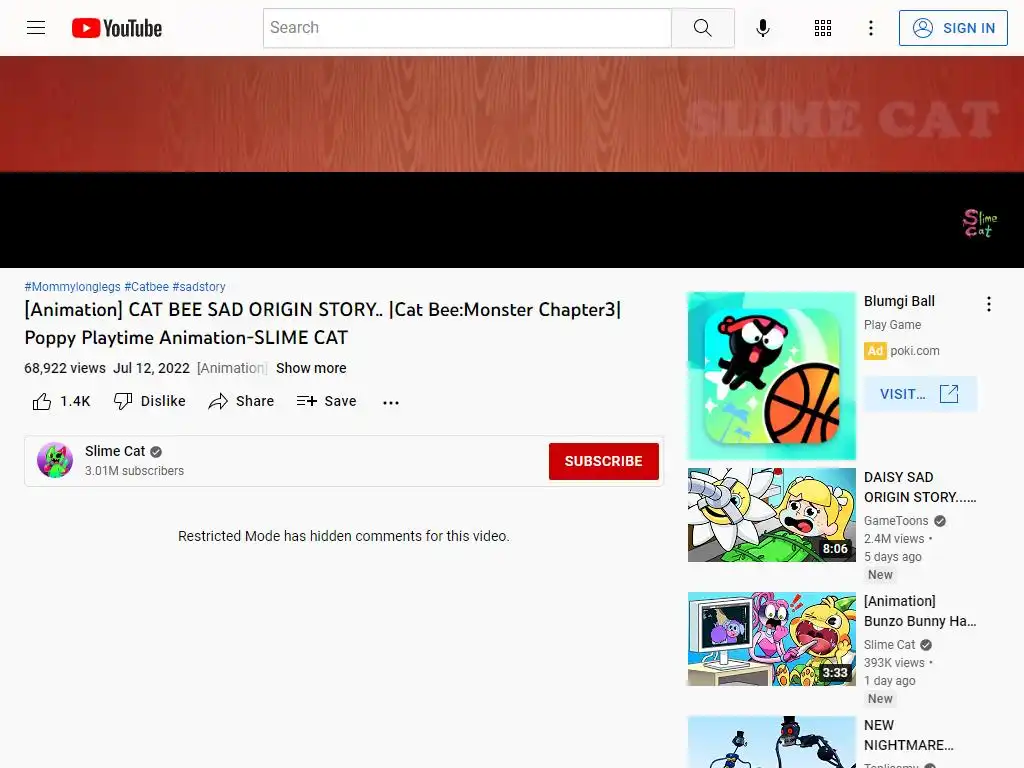This screenshot has width=1024, height=768.
Task: Dislike the video
Action: [150, 401]
